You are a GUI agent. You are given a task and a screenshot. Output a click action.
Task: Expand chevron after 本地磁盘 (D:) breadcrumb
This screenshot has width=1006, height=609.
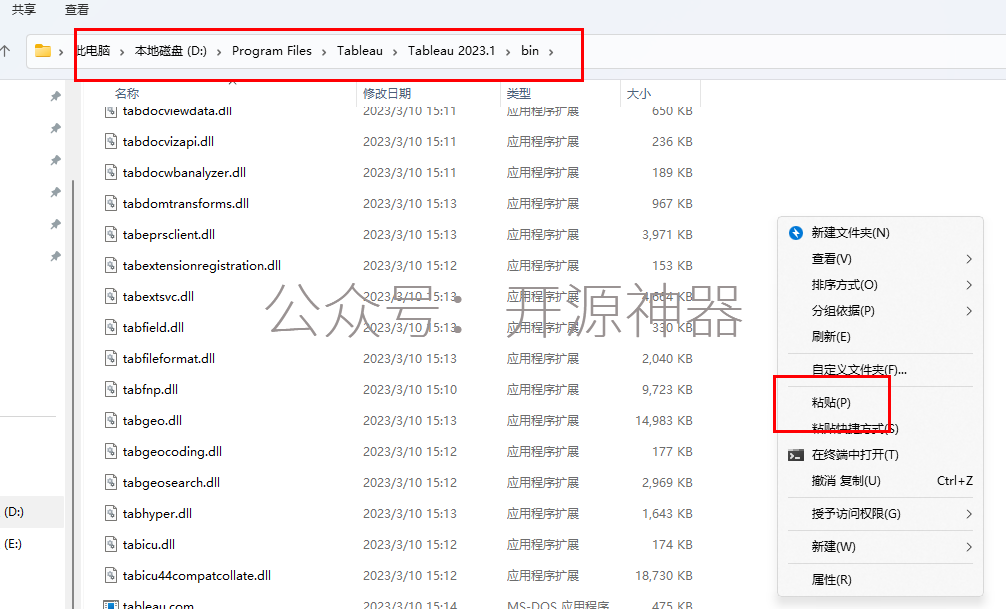pos(219,51)
